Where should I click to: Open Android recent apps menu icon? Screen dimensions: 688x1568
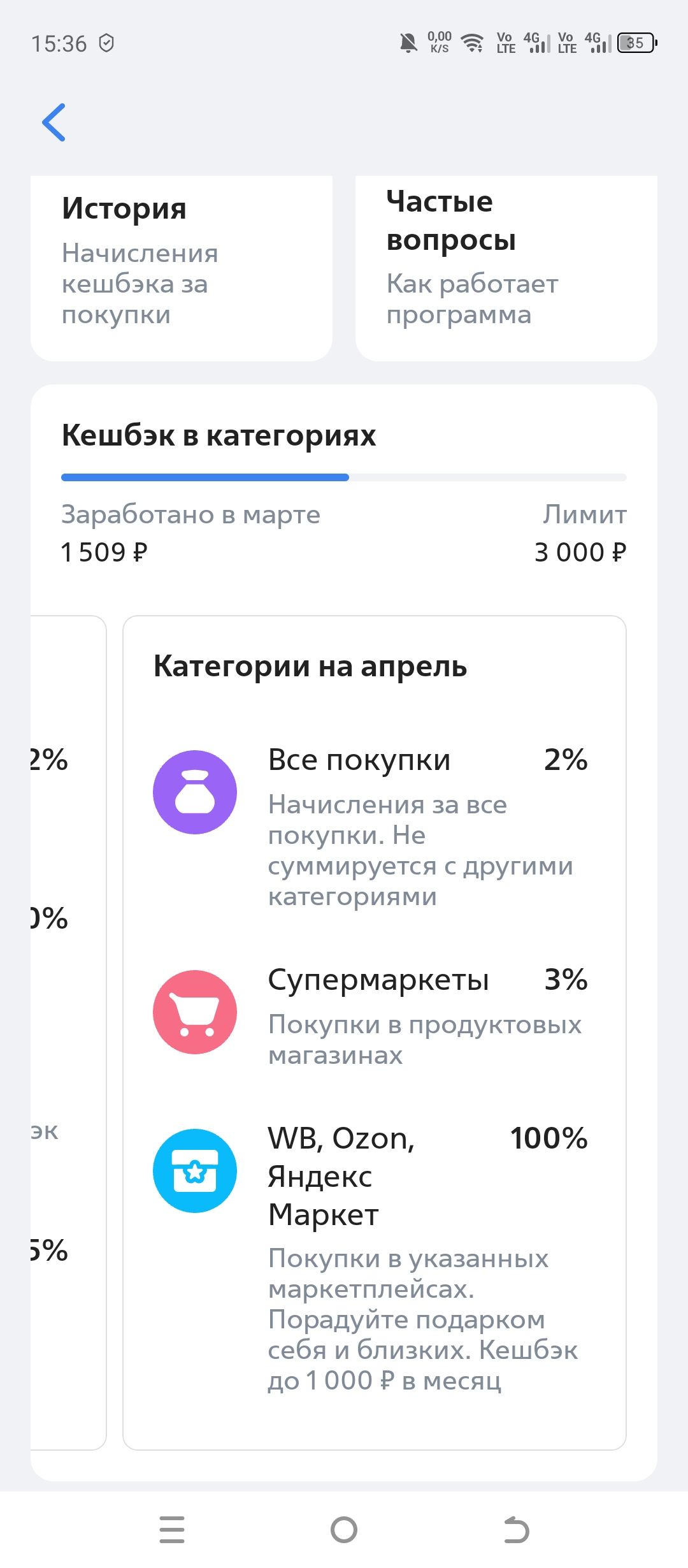(x=172, y=1530)
